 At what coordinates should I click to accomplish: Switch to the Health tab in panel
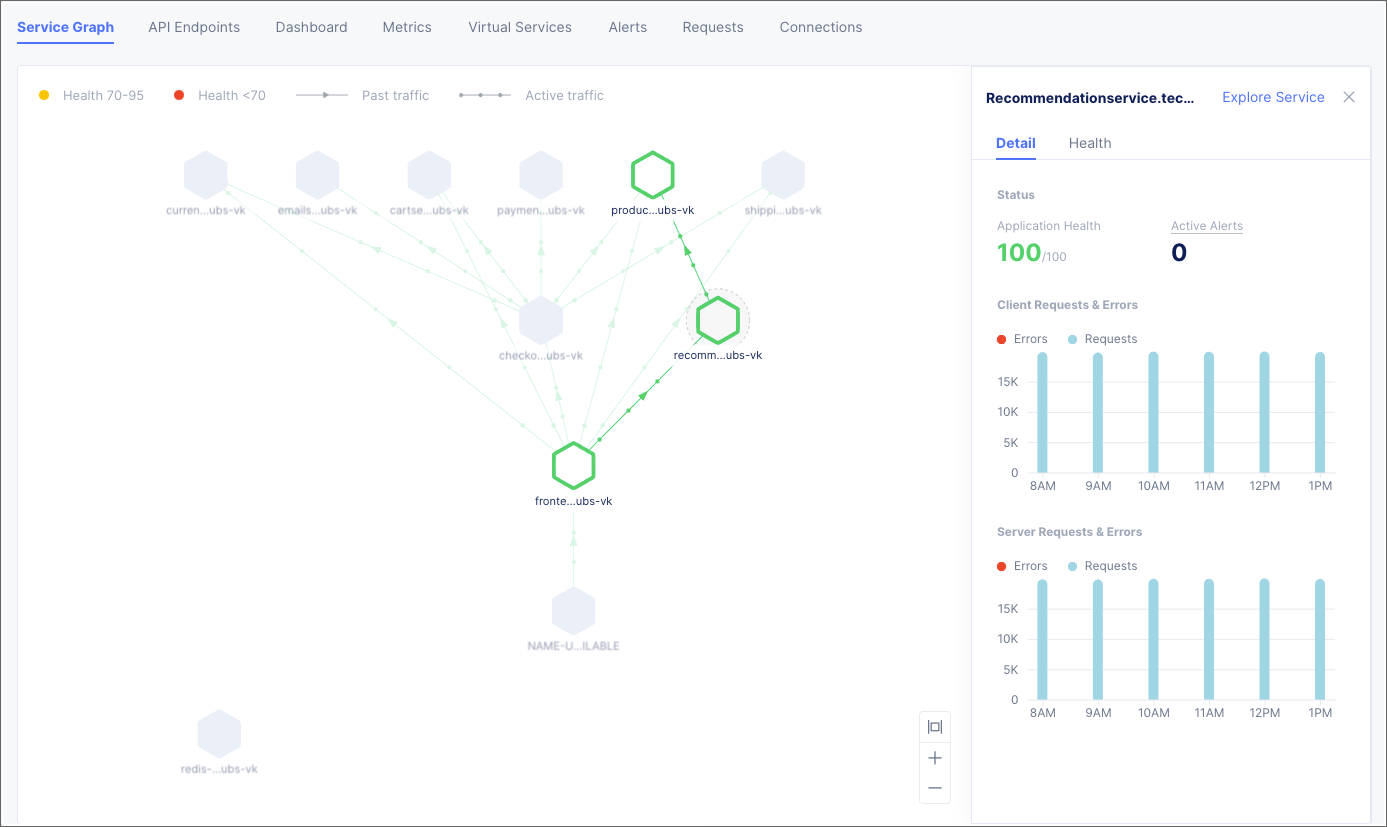pos(1090,143)
